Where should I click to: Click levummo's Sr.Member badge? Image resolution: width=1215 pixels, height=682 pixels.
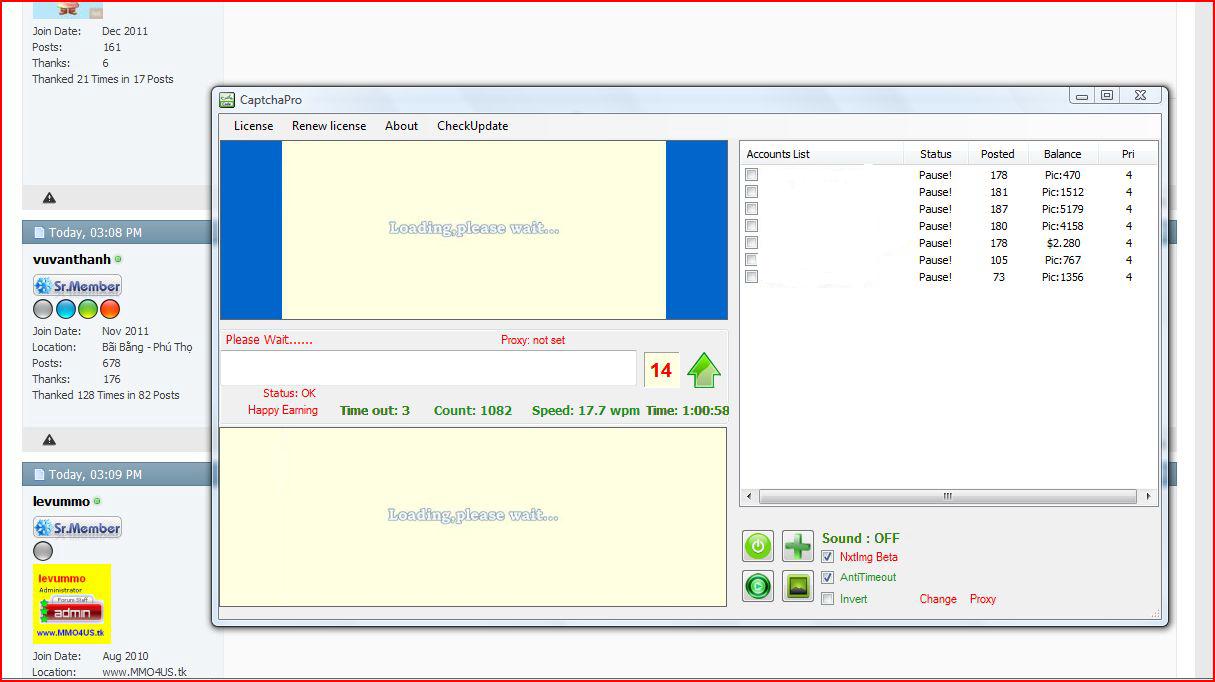pyautogui.click(x=77, y=528)
